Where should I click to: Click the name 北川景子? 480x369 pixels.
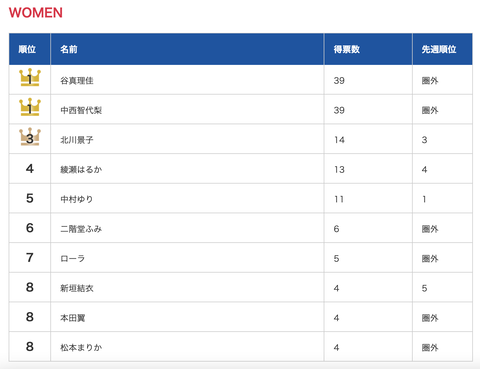pyautogui.click(x=77, y=140)
